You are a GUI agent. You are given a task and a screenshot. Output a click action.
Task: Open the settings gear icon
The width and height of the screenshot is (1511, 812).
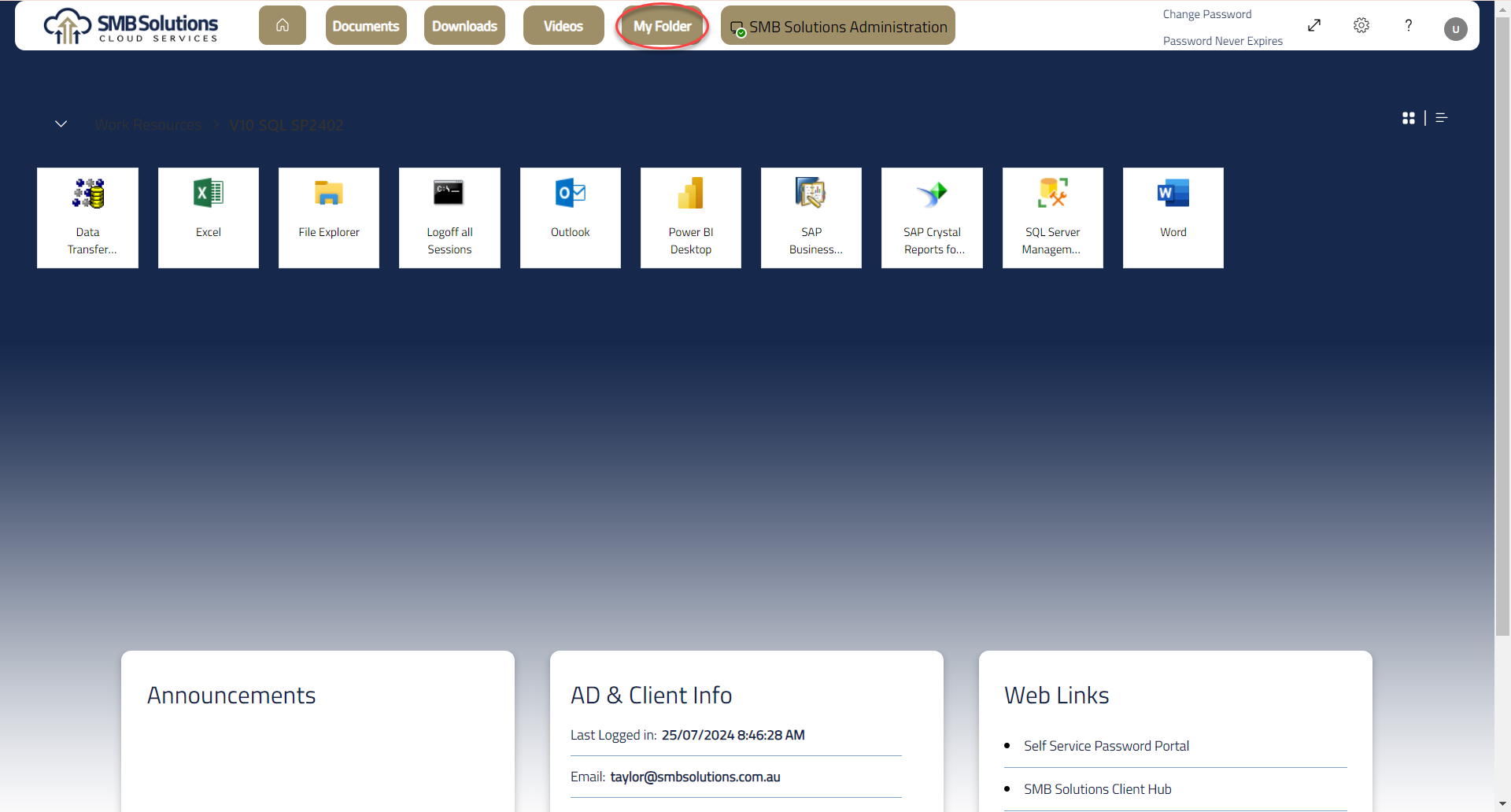(x=1361, y=25)
